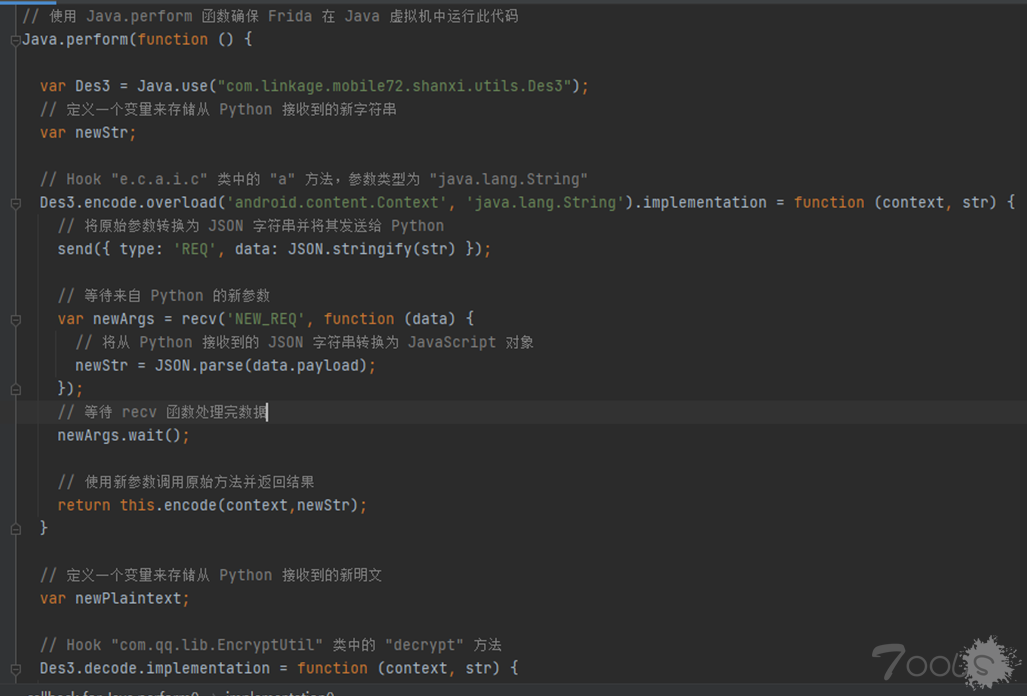Click the callback for Java.perform() breadcrumb
The image size is (1027, 696).
point(110,692)
